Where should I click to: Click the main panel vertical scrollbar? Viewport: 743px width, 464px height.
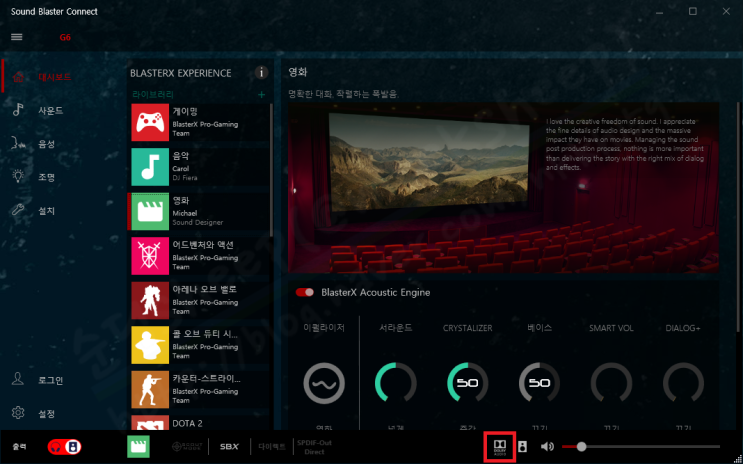click(739, 217)
